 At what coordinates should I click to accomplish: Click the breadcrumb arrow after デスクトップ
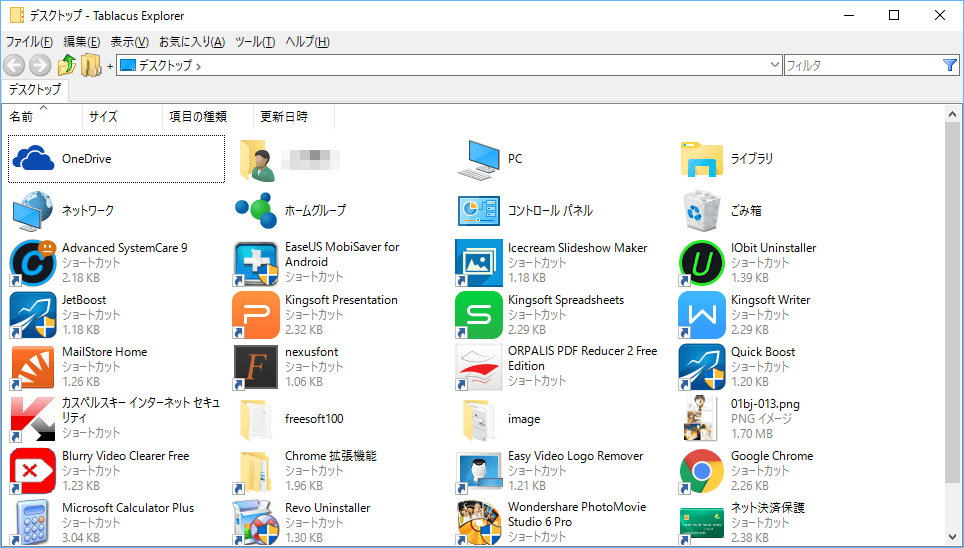(x=198, y=66)
